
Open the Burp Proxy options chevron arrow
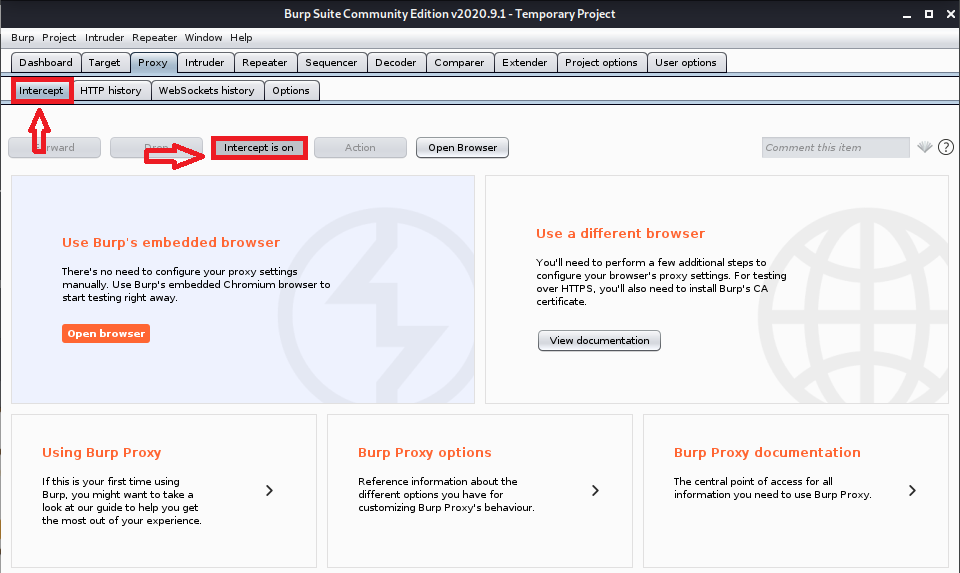pyautogui.click(x=595, y=490)
